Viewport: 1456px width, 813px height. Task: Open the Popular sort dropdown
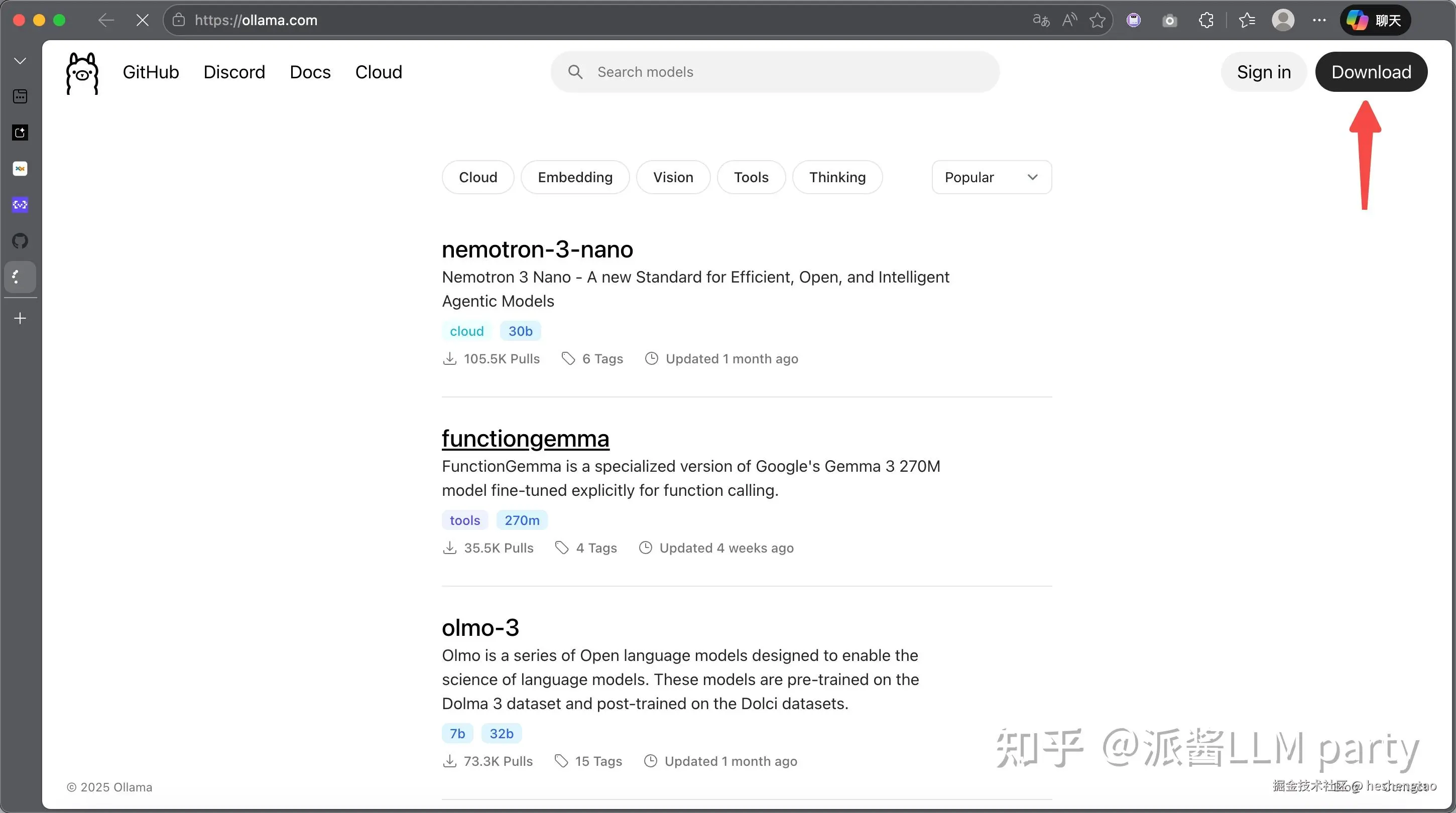992,177
